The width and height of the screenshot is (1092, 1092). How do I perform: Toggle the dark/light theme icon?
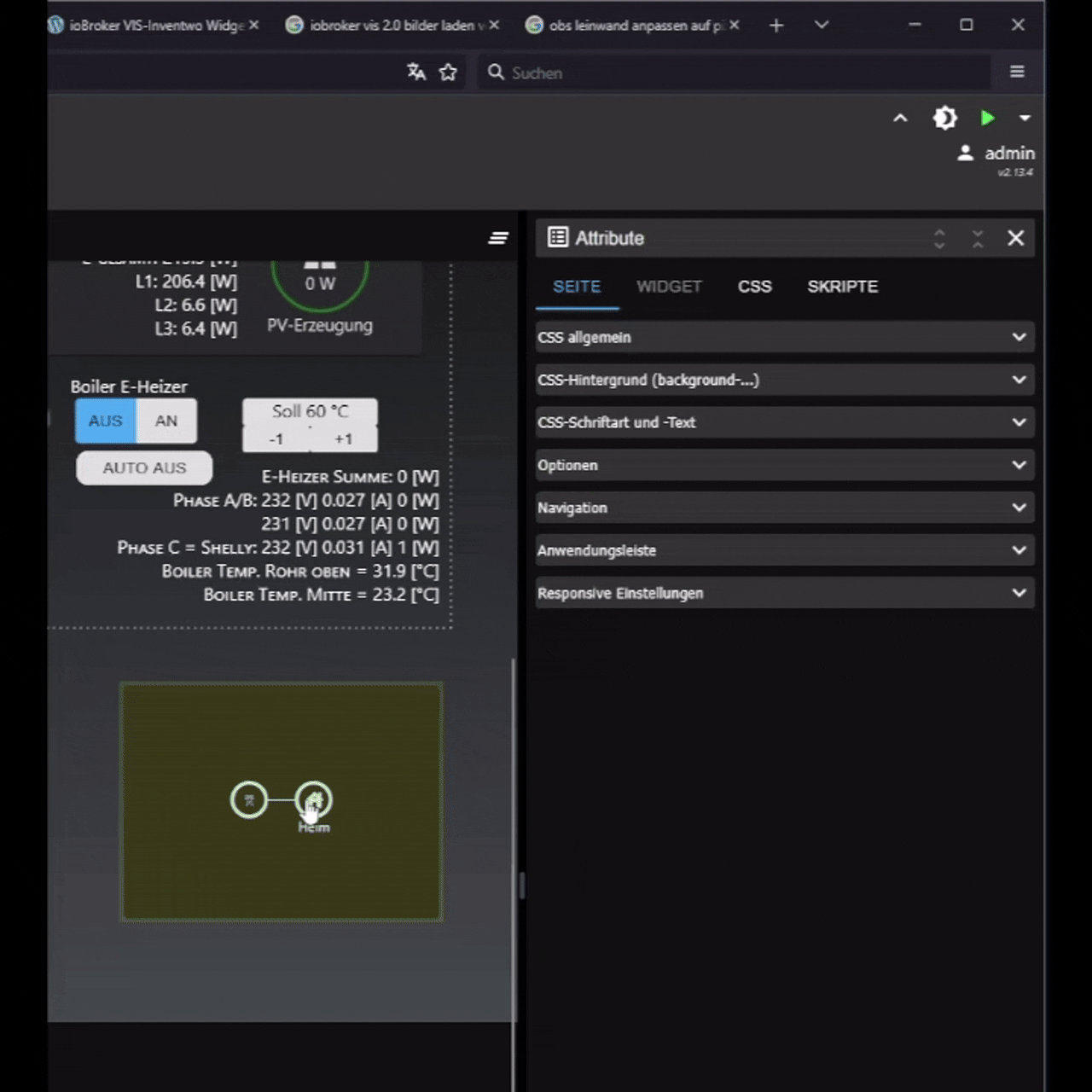944,118
